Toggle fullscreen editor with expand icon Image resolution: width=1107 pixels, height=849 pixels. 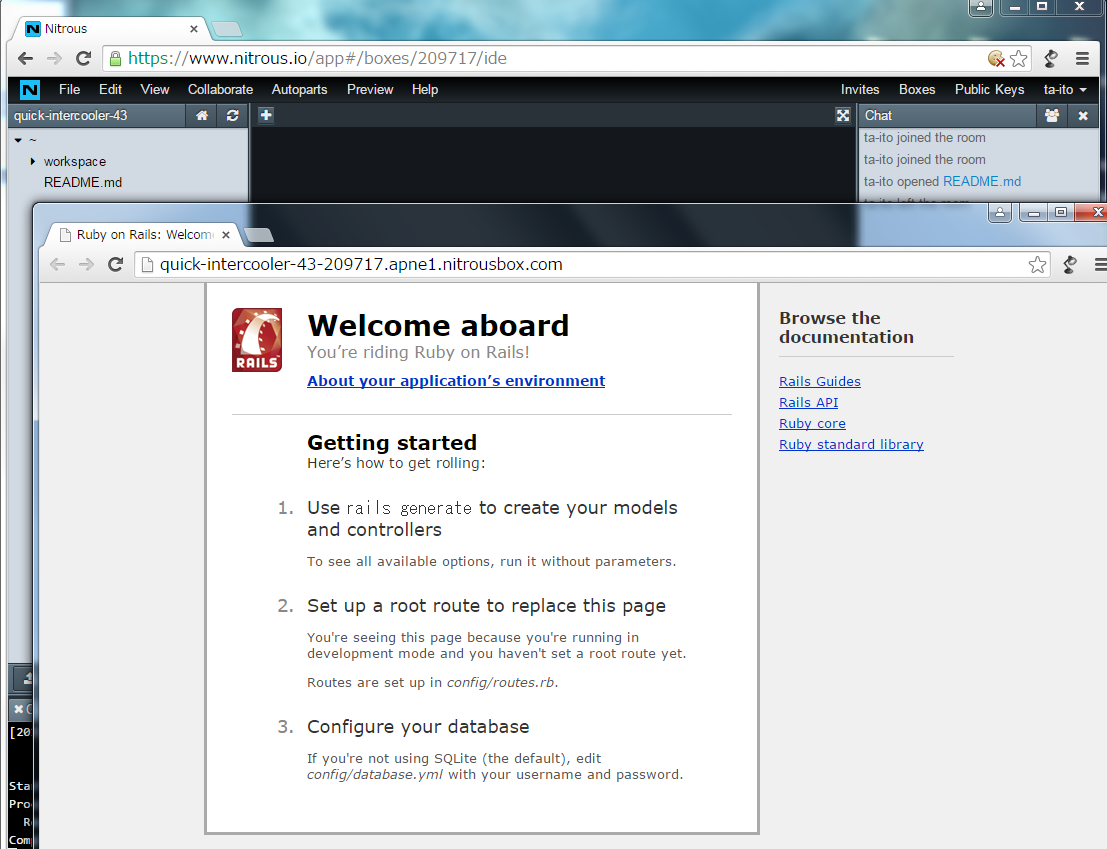click(x=843, y=115)
